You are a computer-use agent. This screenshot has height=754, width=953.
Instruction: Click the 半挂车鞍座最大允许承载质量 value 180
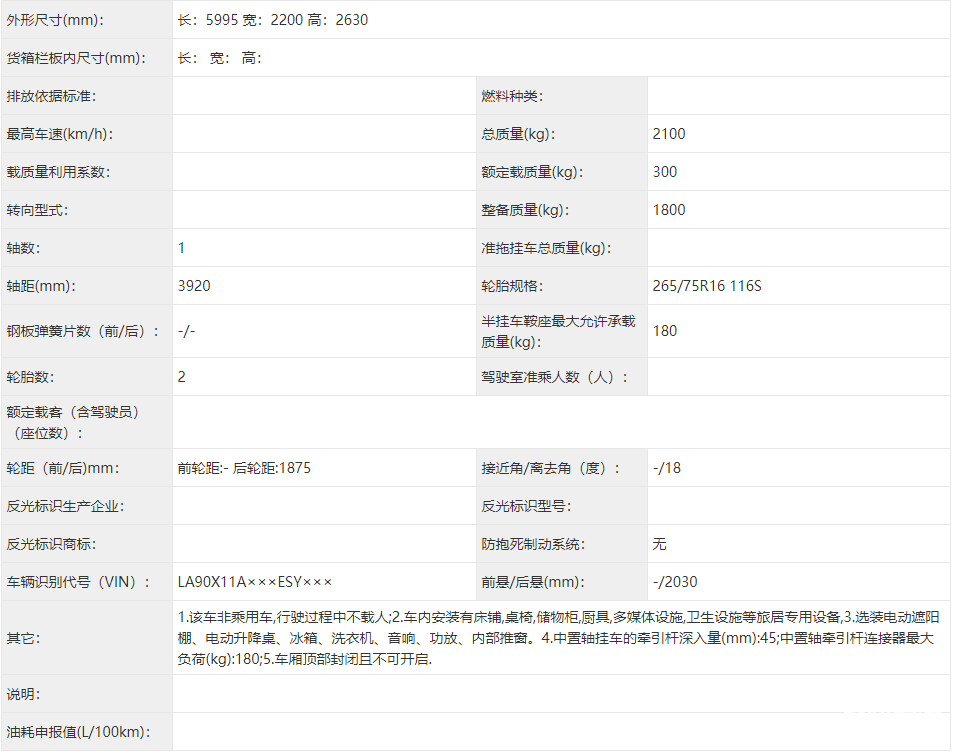pyautogui.click(x=665, y=331)
